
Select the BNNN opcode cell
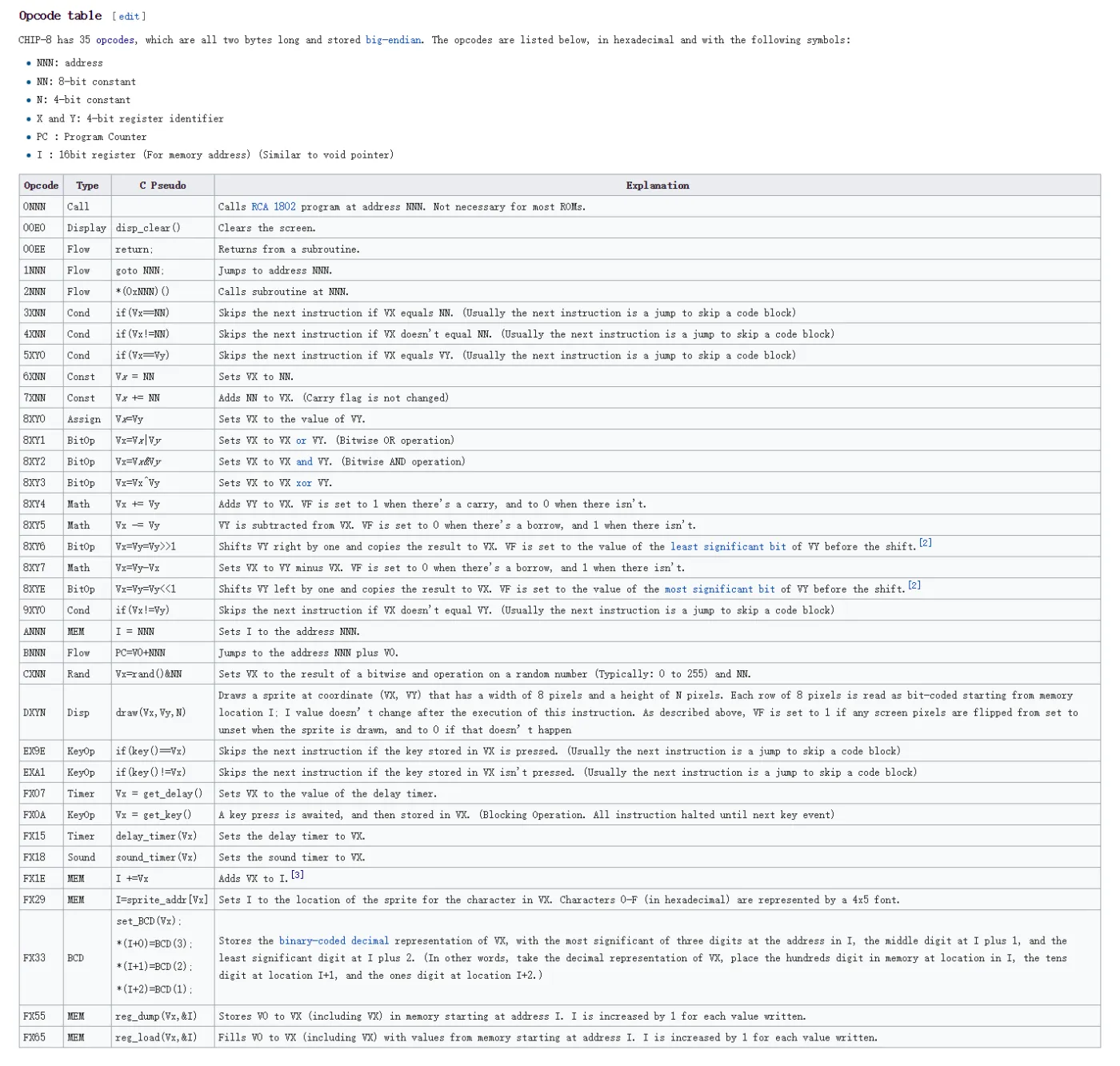pyautogui.click(x=42, y=653)
